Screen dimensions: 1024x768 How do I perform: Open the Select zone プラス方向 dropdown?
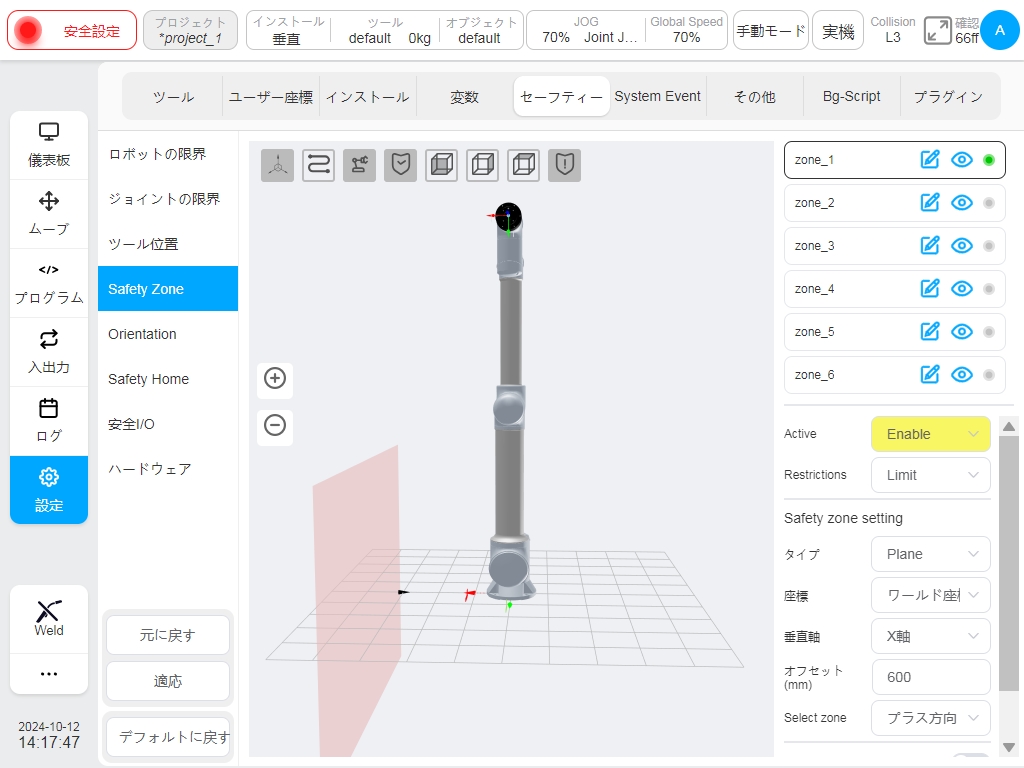click(x=931, y=718)
